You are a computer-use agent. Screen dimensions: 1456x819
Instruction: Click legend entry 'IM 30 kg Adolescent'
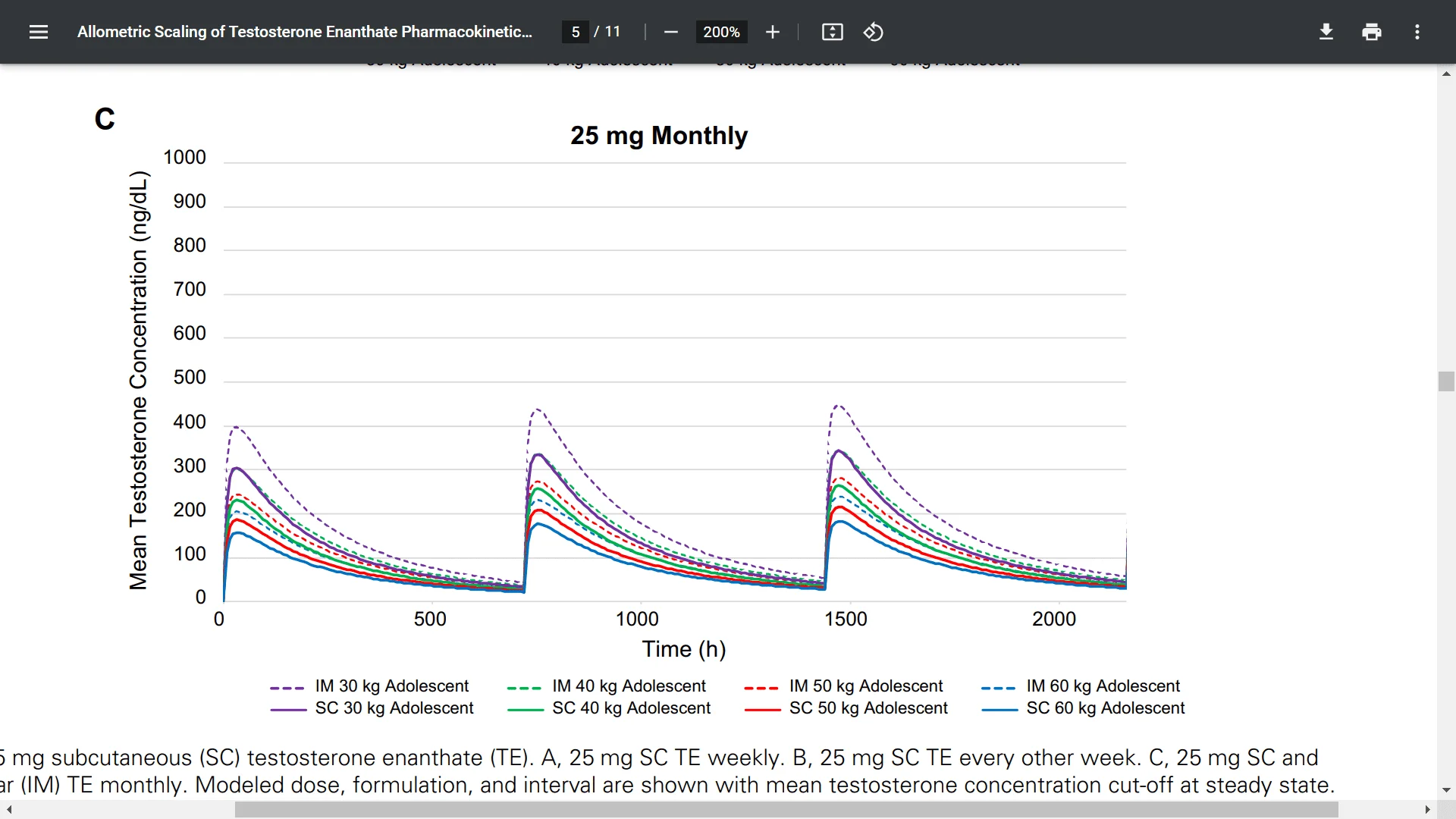[369, 686]
